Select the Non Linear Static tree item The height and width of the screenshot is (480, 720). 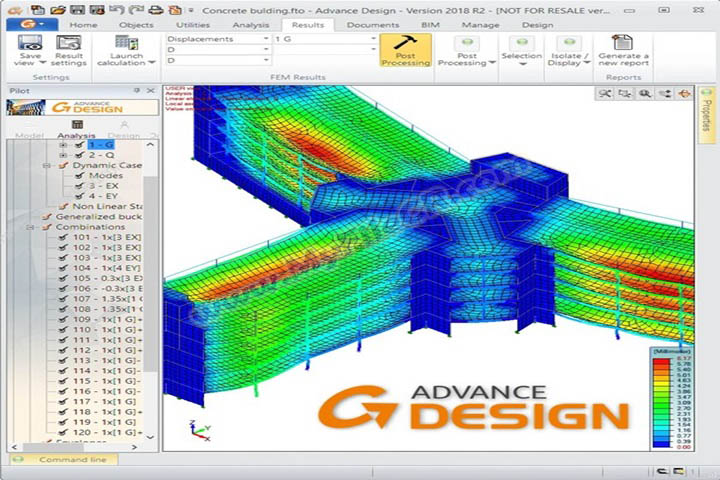tap(107, 206)
